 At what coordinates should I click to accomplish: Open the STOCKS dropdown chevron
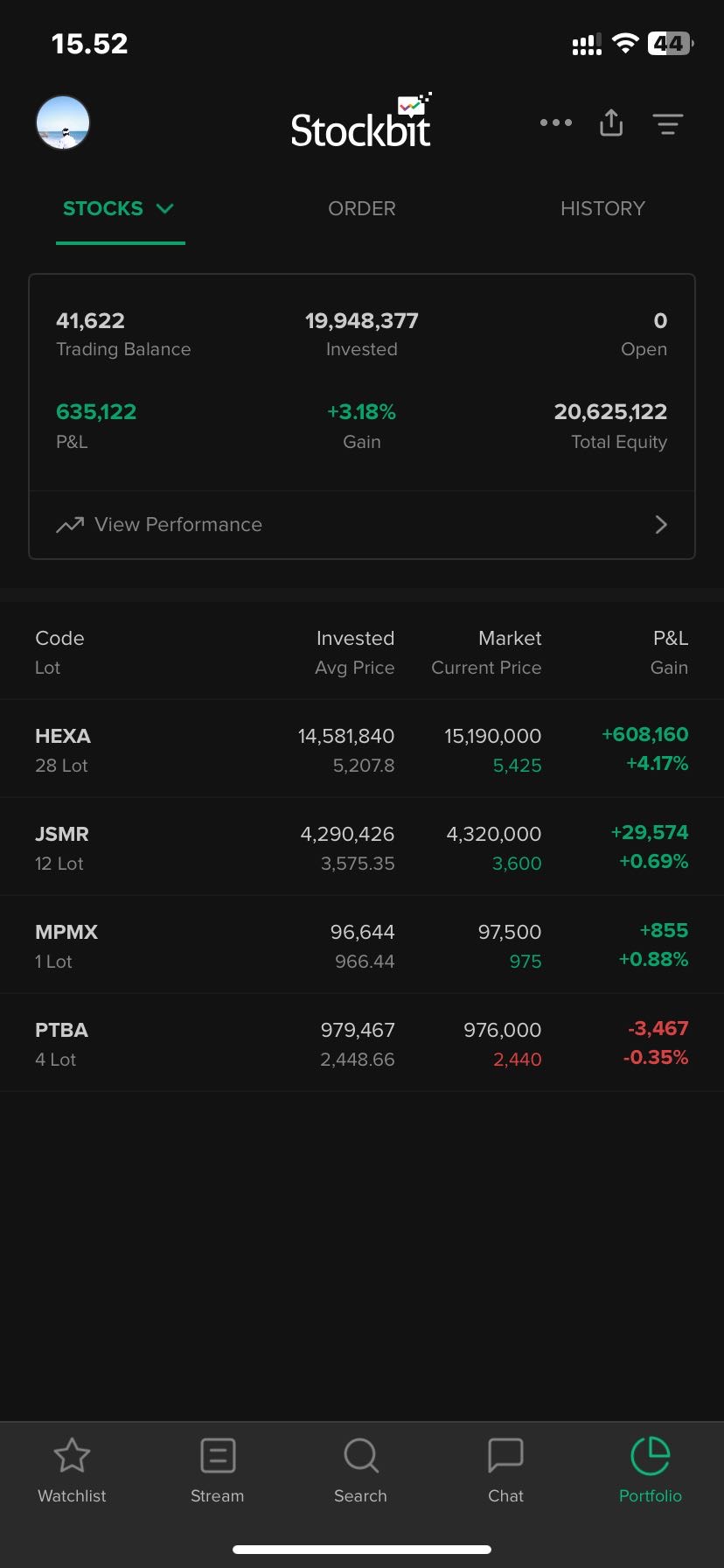(x=164, y=208)
